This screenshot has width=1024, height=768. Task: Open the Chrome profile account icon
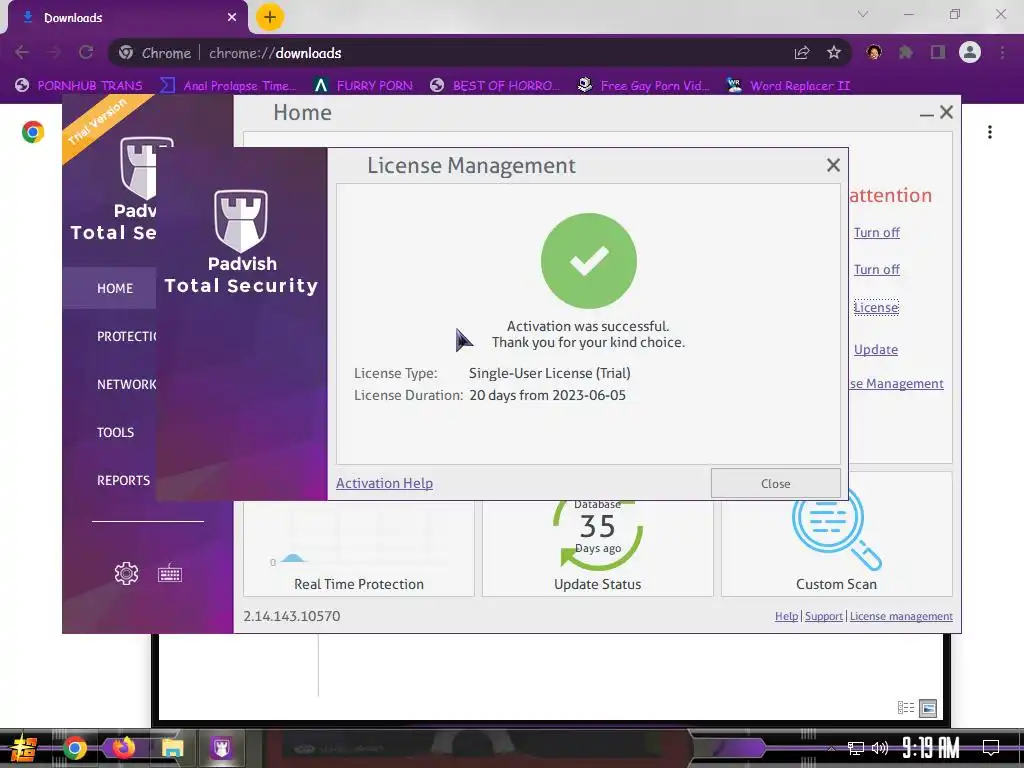pyautogui.click(x=970, y=52)
